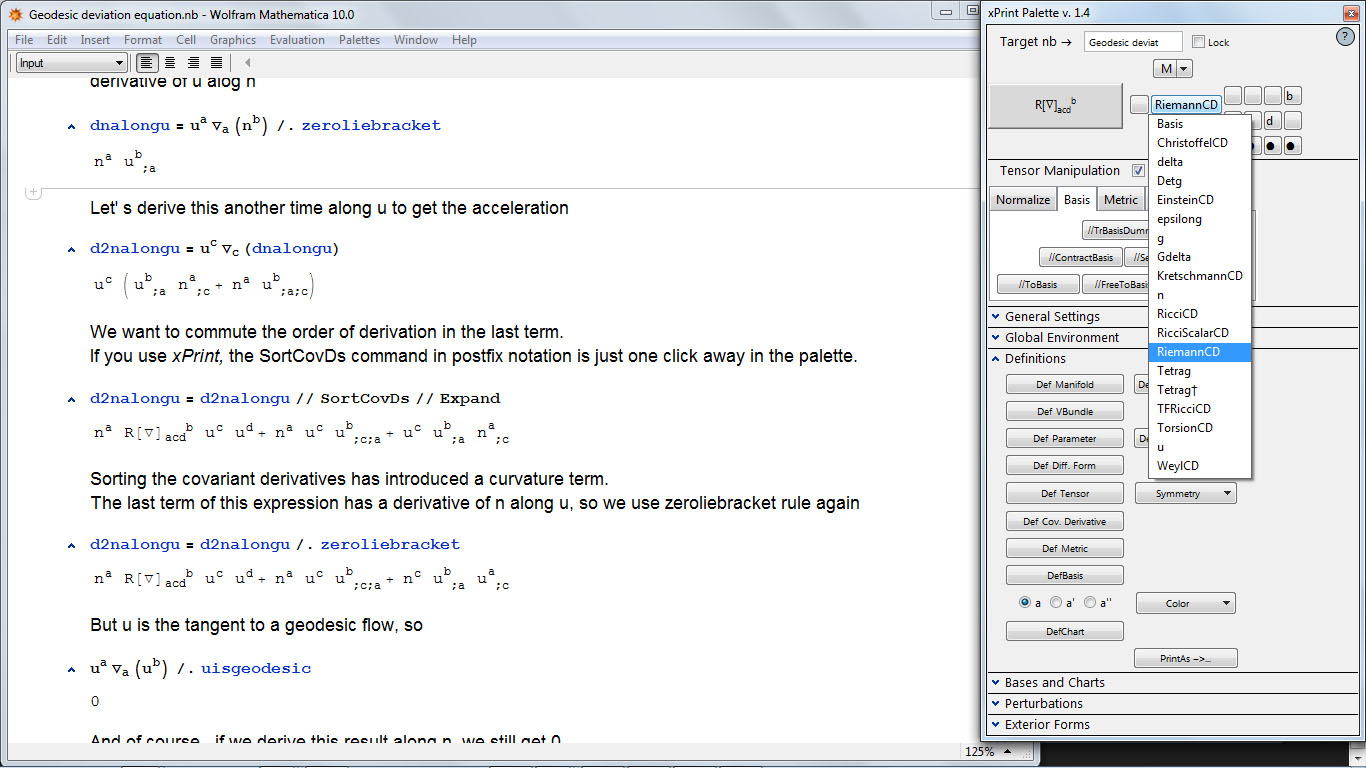Image resolution: width=1366 pixels, height=768 pixels.
Task: Click caret icon beside dnalongu input cell
Action: (x=71, y=127)
